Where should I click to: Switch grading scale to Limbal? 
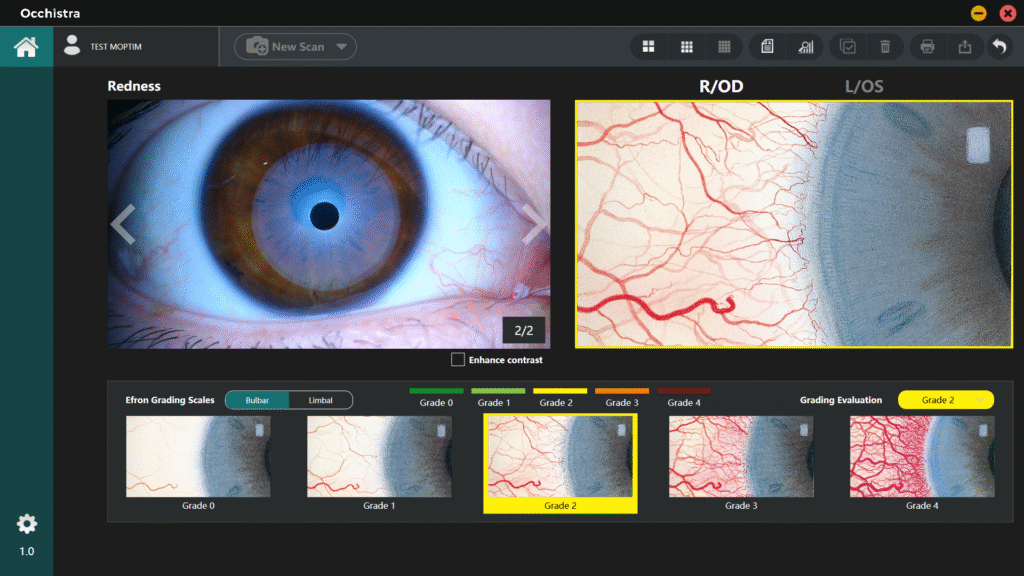[320, 400]
